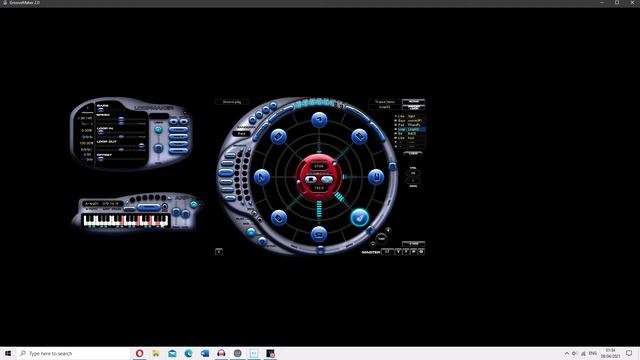Toggle the dot beside the Bd row

point(395,133)
